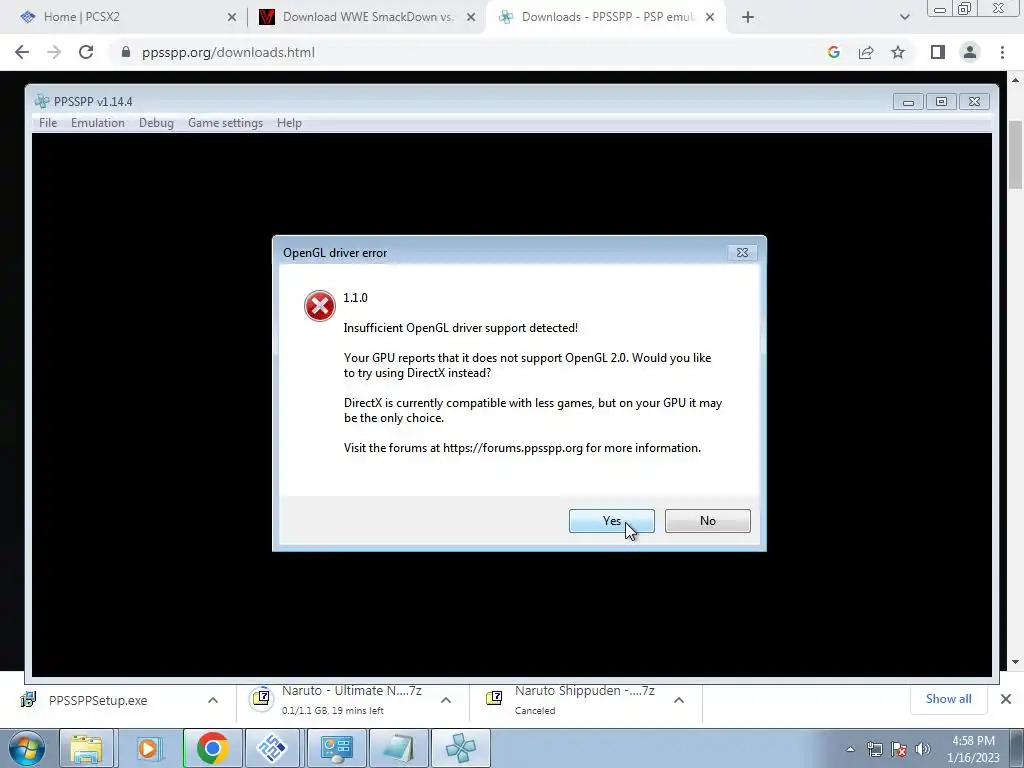Open PPSSPPSetup.exe download

click(97, 700)
